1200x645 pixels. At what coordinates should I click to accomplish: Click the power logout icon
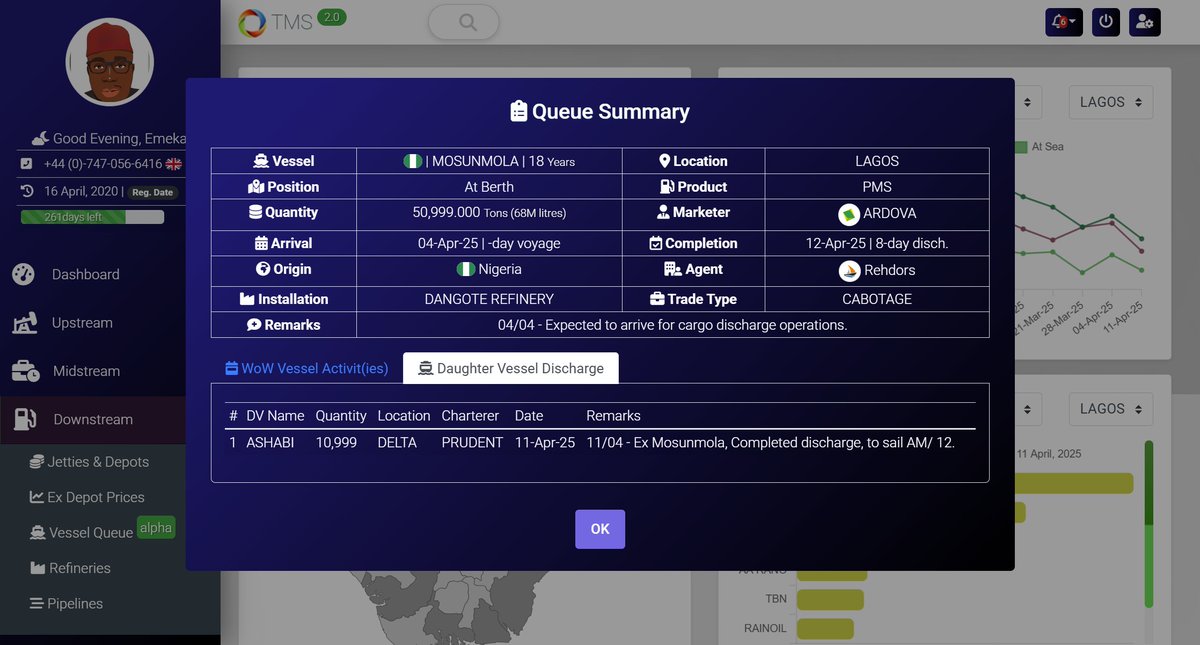tap(1106, 22)
